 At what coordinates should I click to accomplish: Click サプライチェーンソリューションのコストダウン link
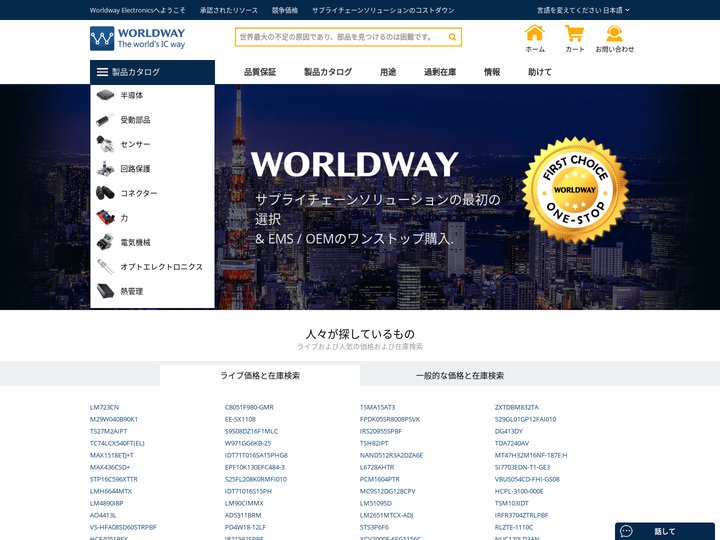click(x=383, y=10)
